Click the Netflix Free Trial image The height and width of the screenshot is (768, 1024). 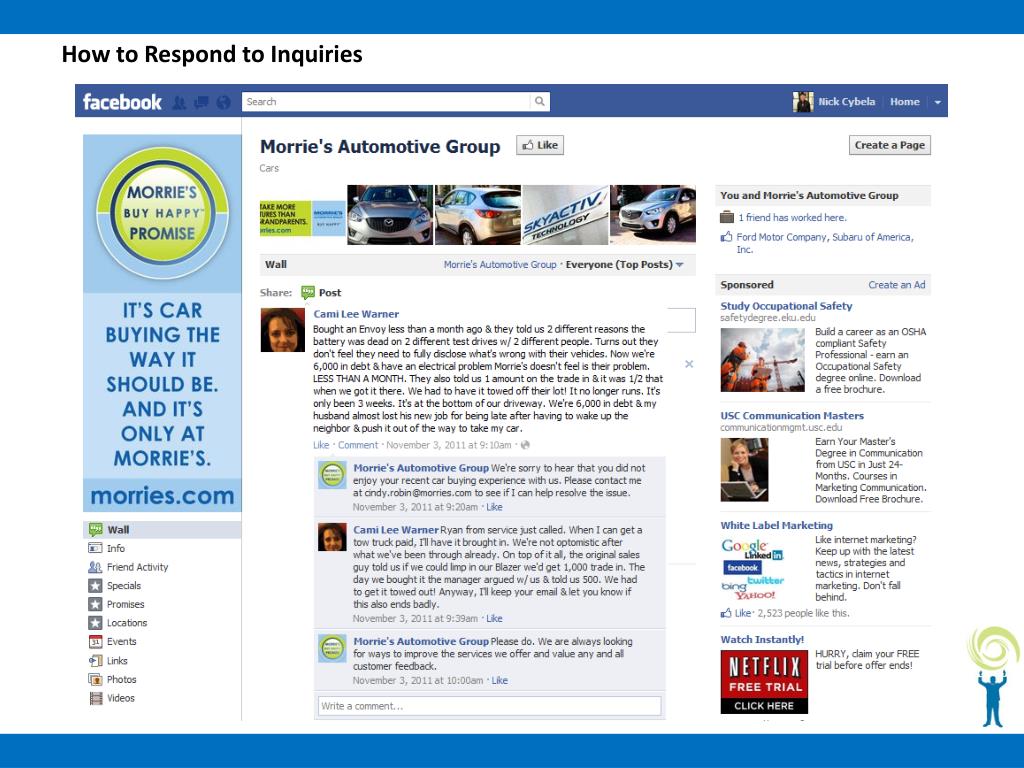coord(764,682)
